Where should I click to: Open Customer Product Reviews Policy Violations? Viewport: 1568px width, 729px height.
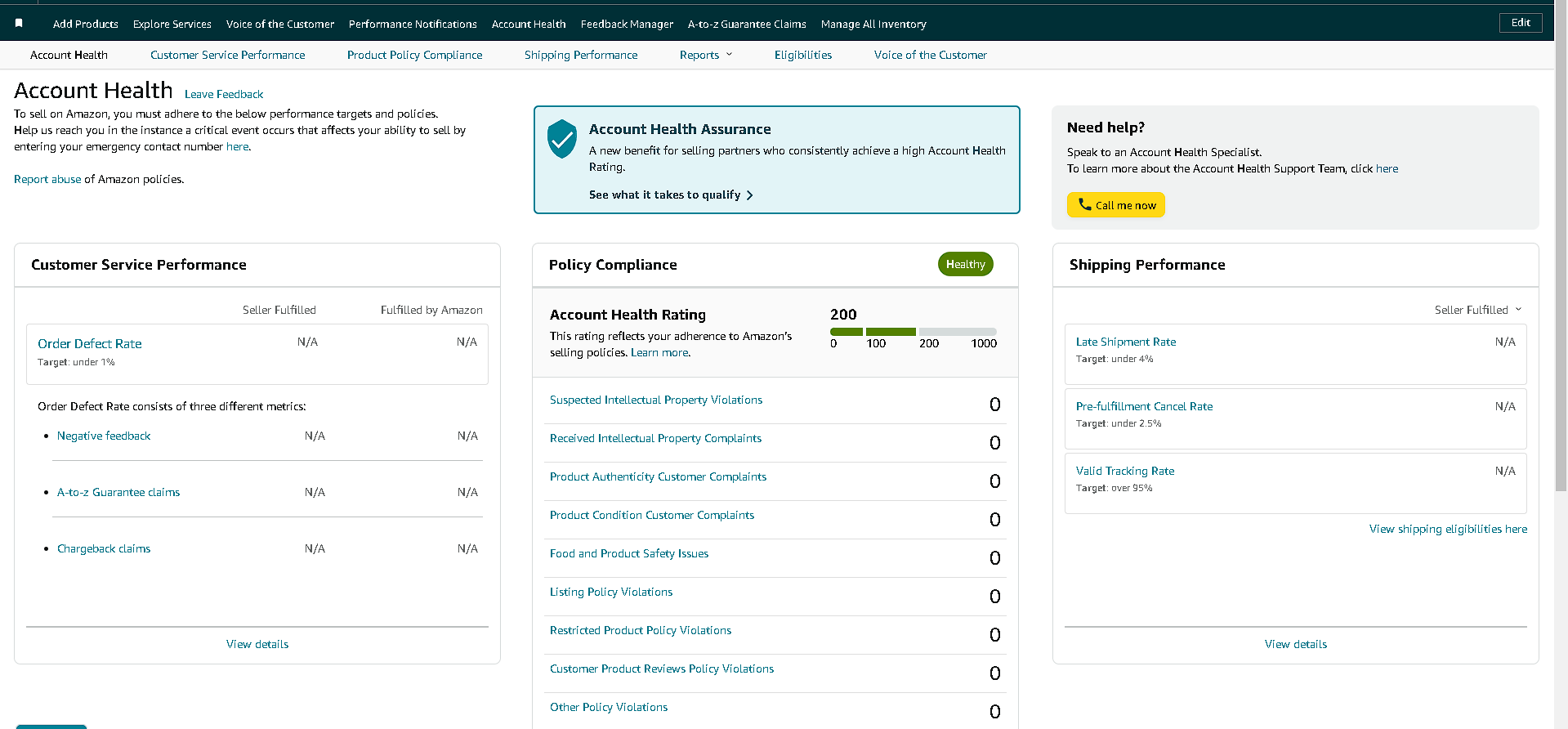662,669
